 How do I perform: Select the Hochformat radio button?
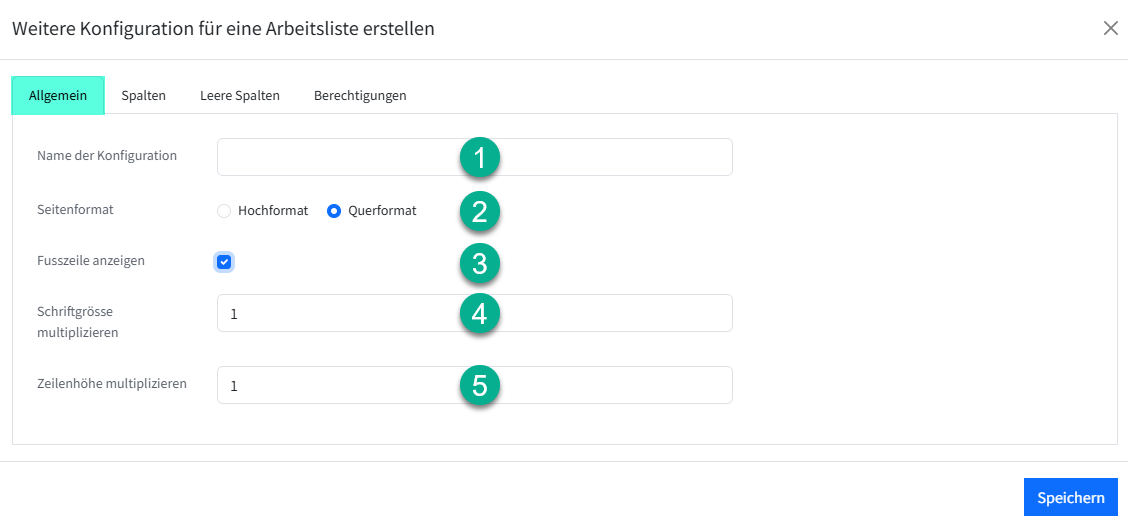pos(224,211)
